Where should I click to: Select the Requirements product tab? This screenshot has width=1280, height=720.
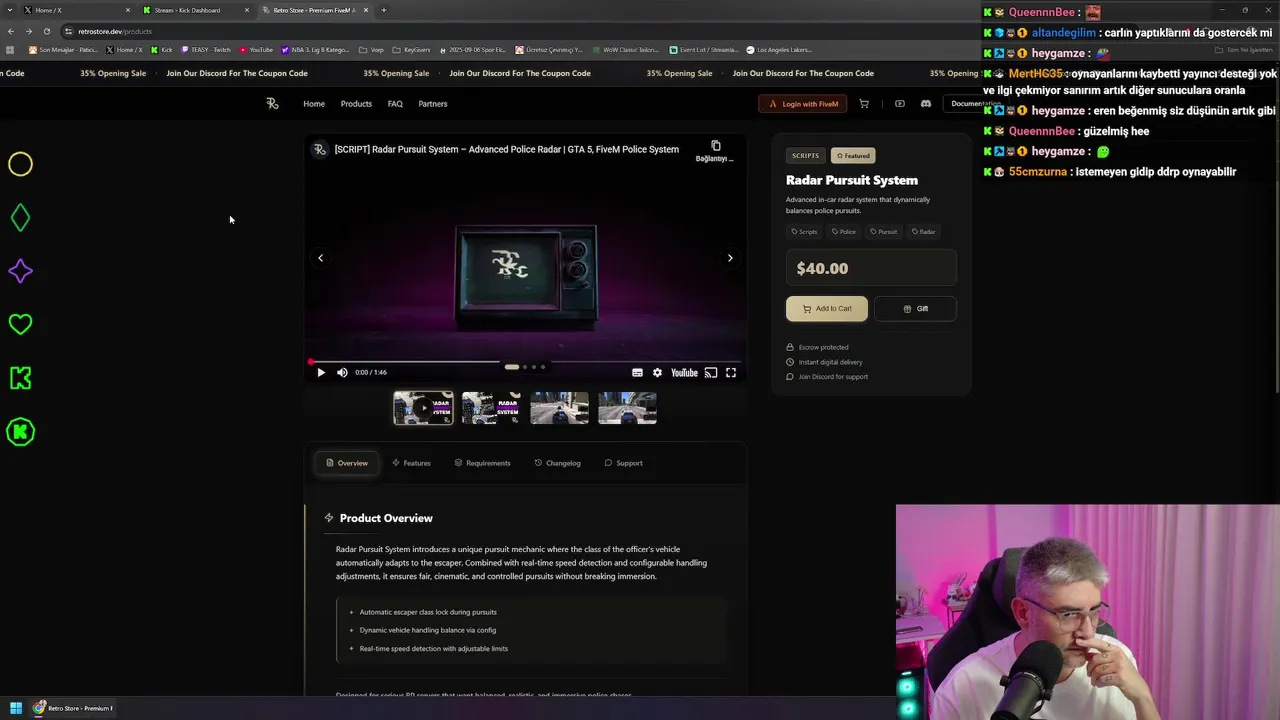point(482,463)
